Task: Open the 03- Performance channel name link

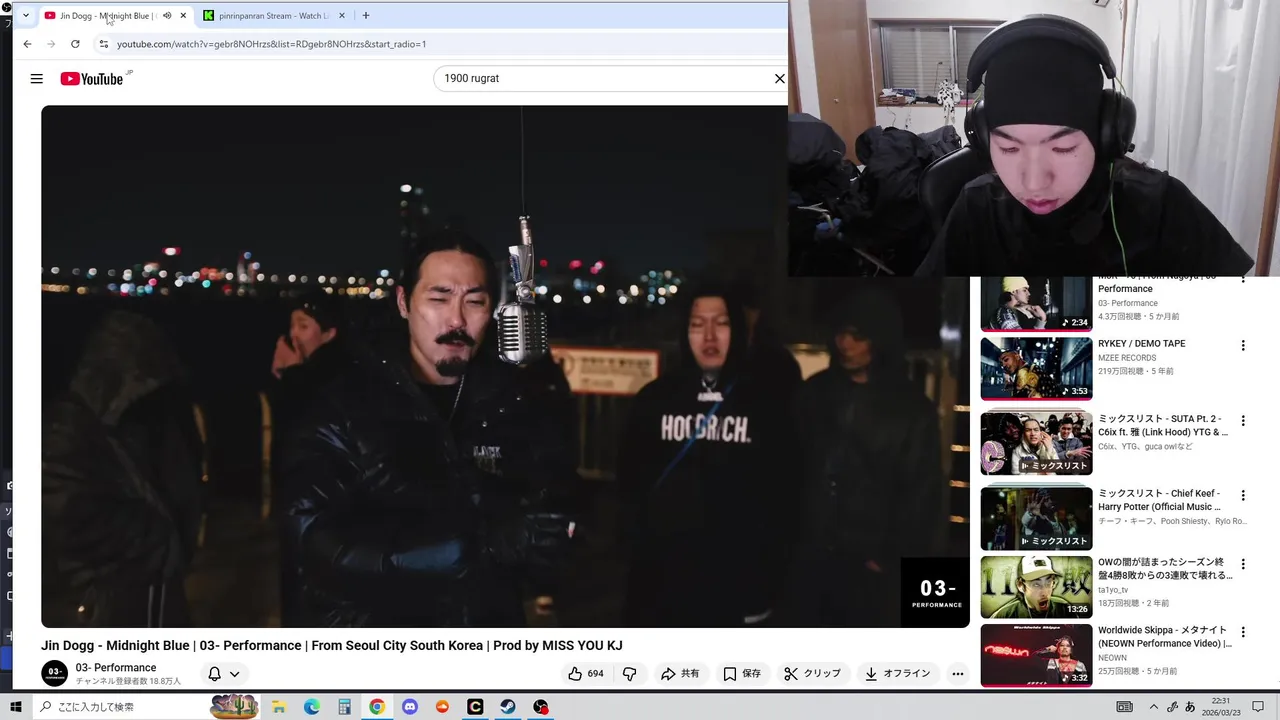Action: 116,667
